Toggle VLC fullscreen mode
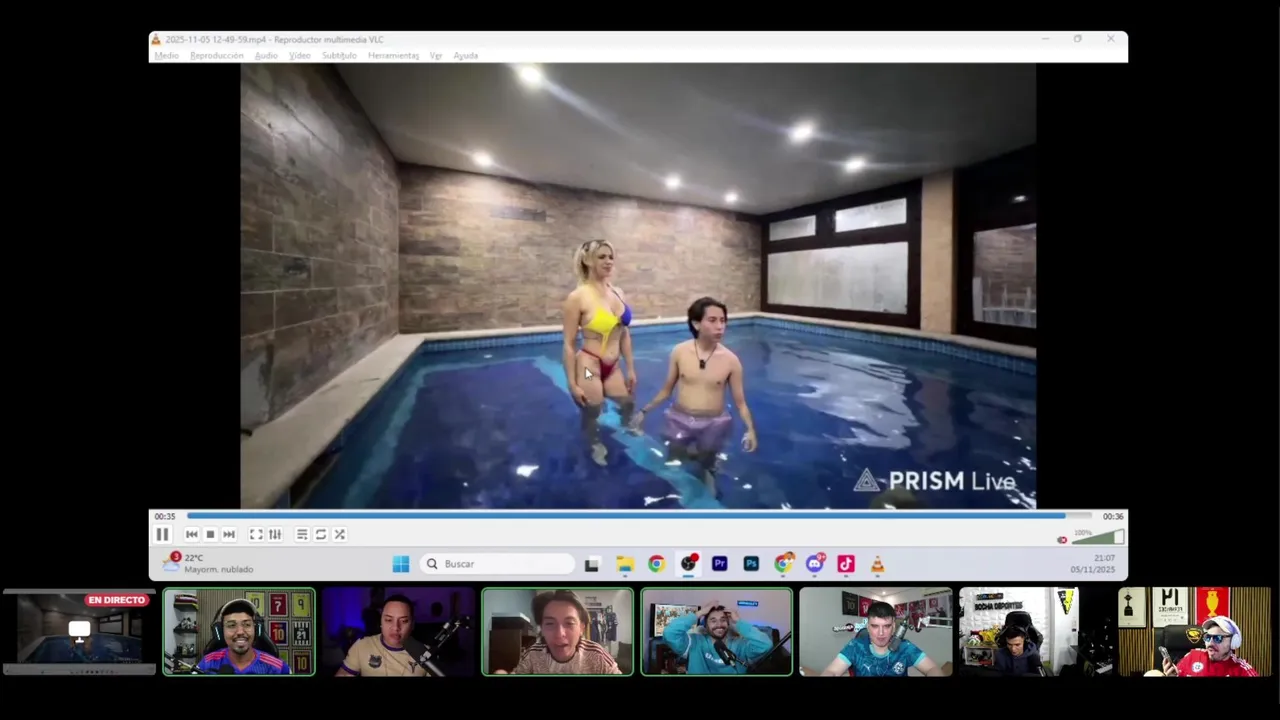This screenshot has height=720, width=1280. tap(256, 535)
